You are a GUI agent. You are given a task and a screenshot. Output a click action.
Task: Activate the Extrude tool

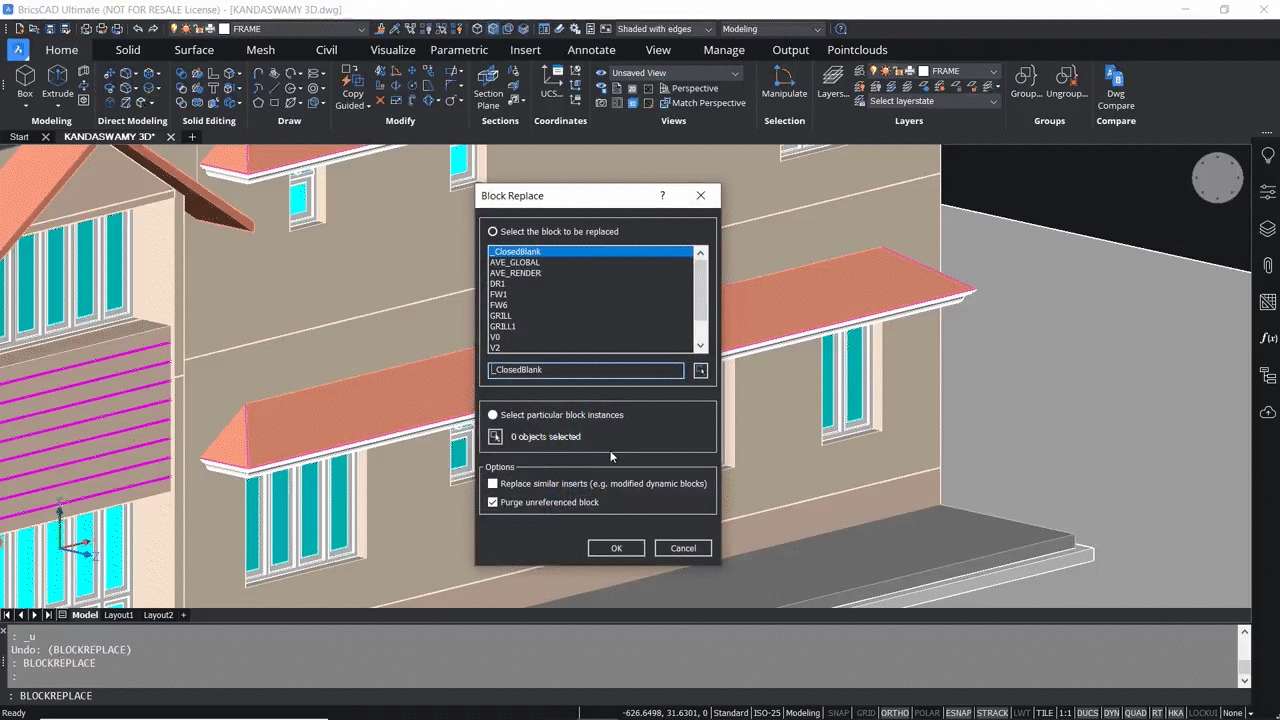point(58,82)
